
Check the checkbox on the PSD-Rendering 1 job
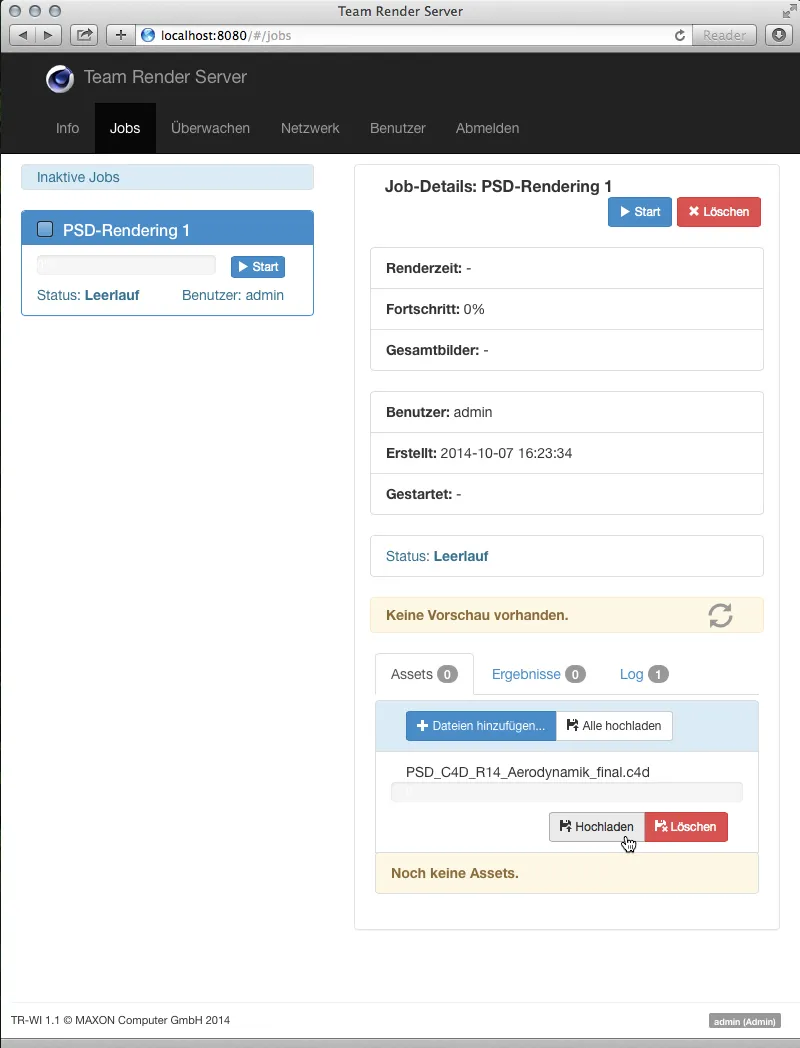tap(45, 229)
